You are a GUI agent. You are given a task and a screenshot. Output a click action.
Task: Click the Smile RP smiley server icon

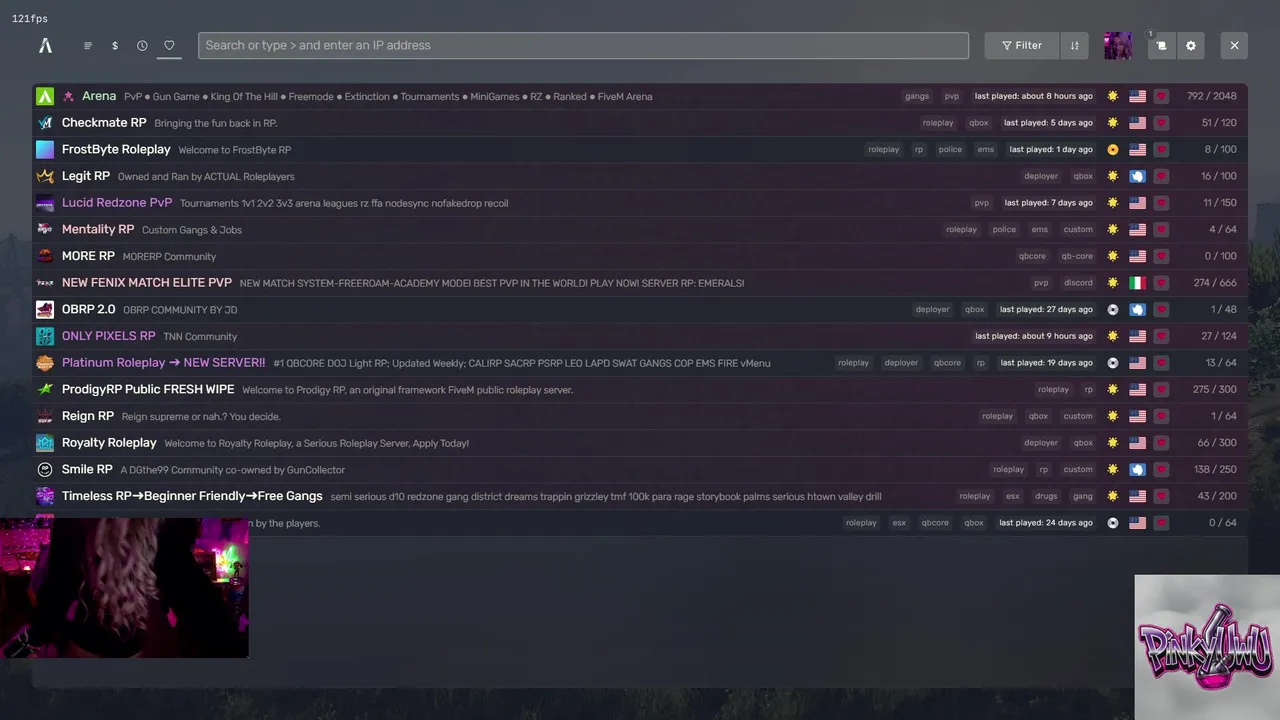[x=45, y=469]
